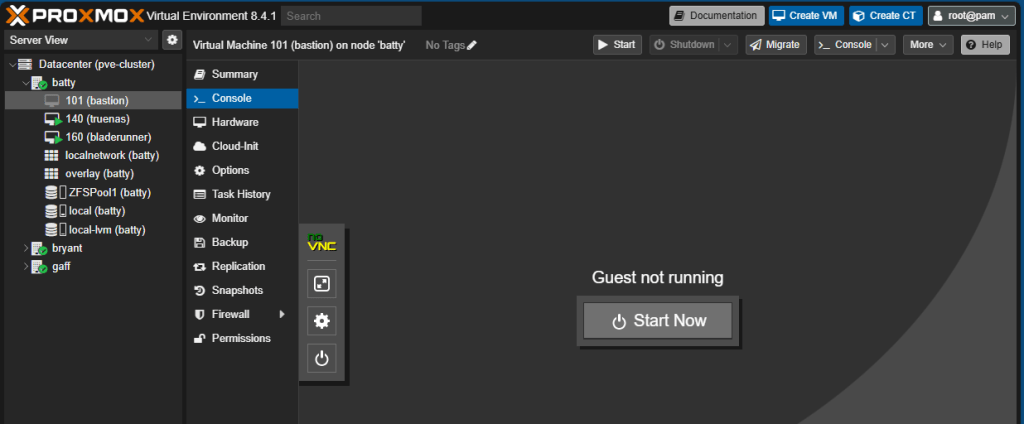Click the search input field

[x=351, y=16]
